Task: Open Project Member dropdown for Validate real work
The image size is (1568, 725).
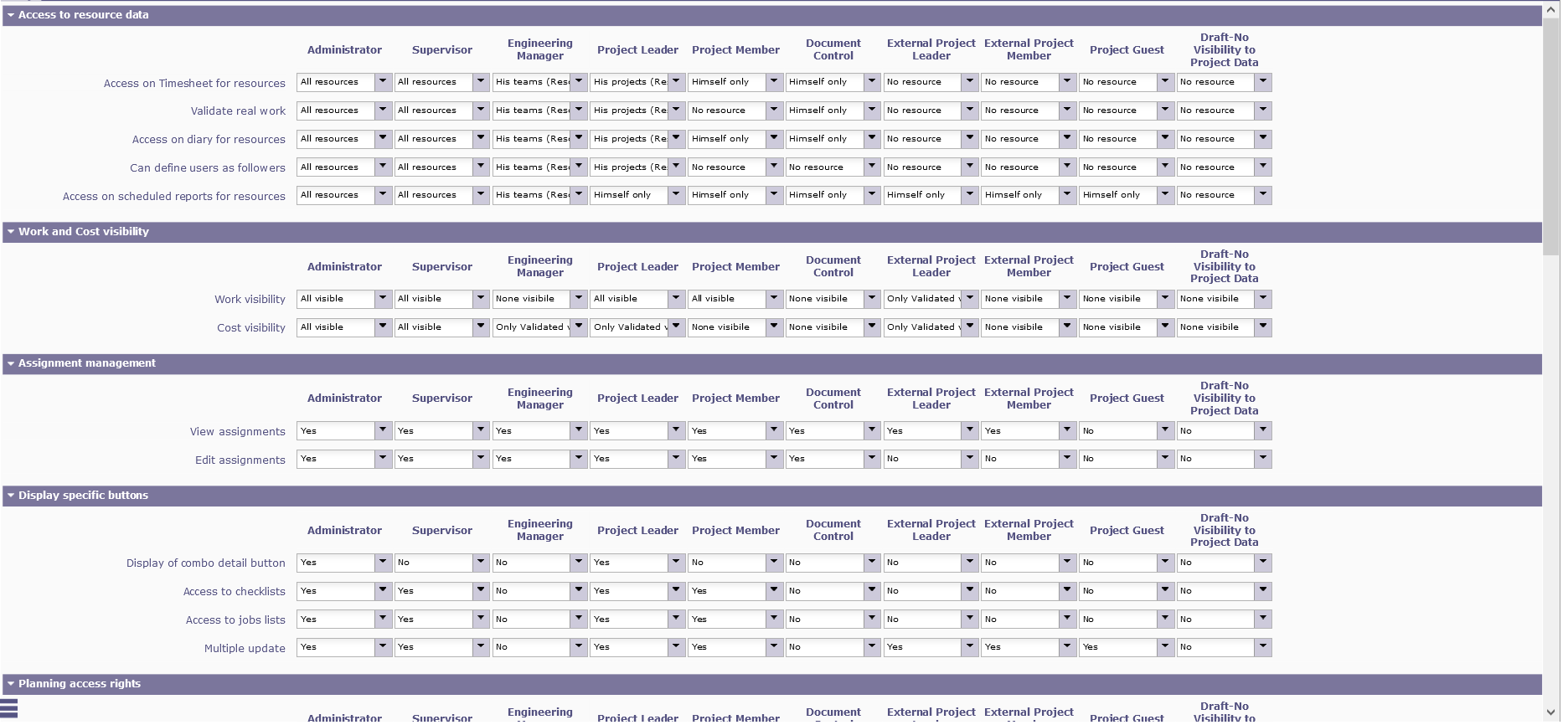Action: [x=774, y=111]
